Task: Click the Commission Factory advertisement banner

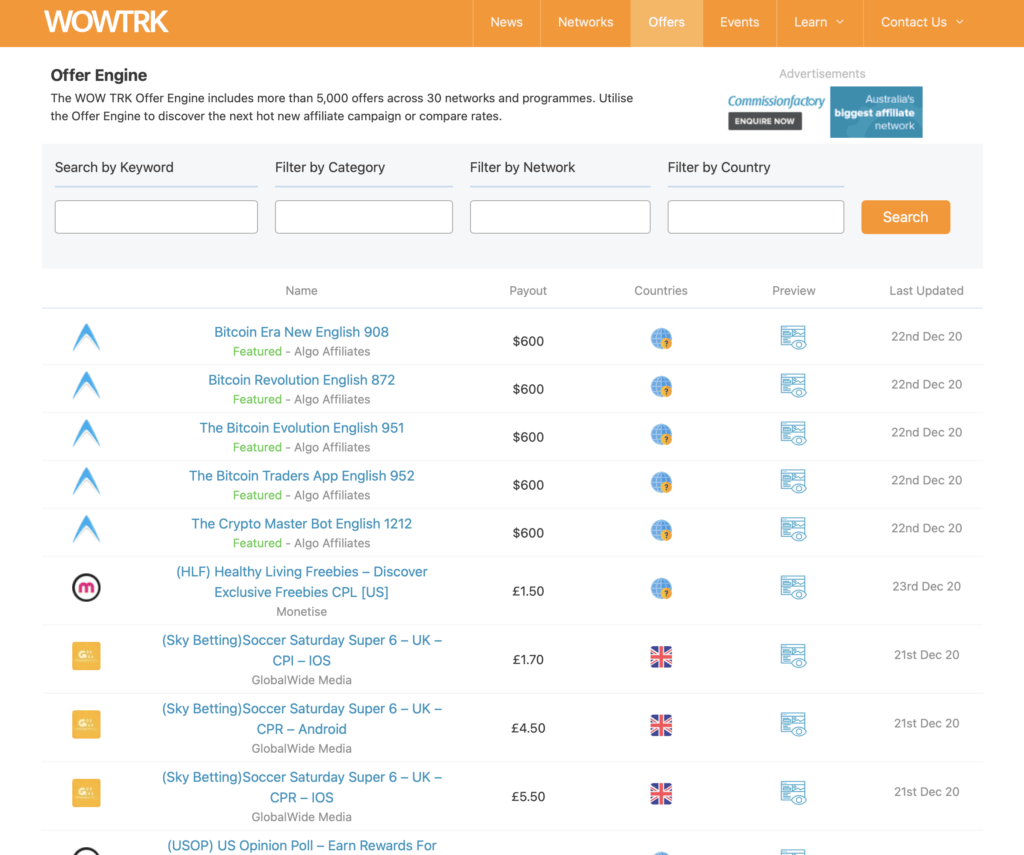Action: pos(824,111)
